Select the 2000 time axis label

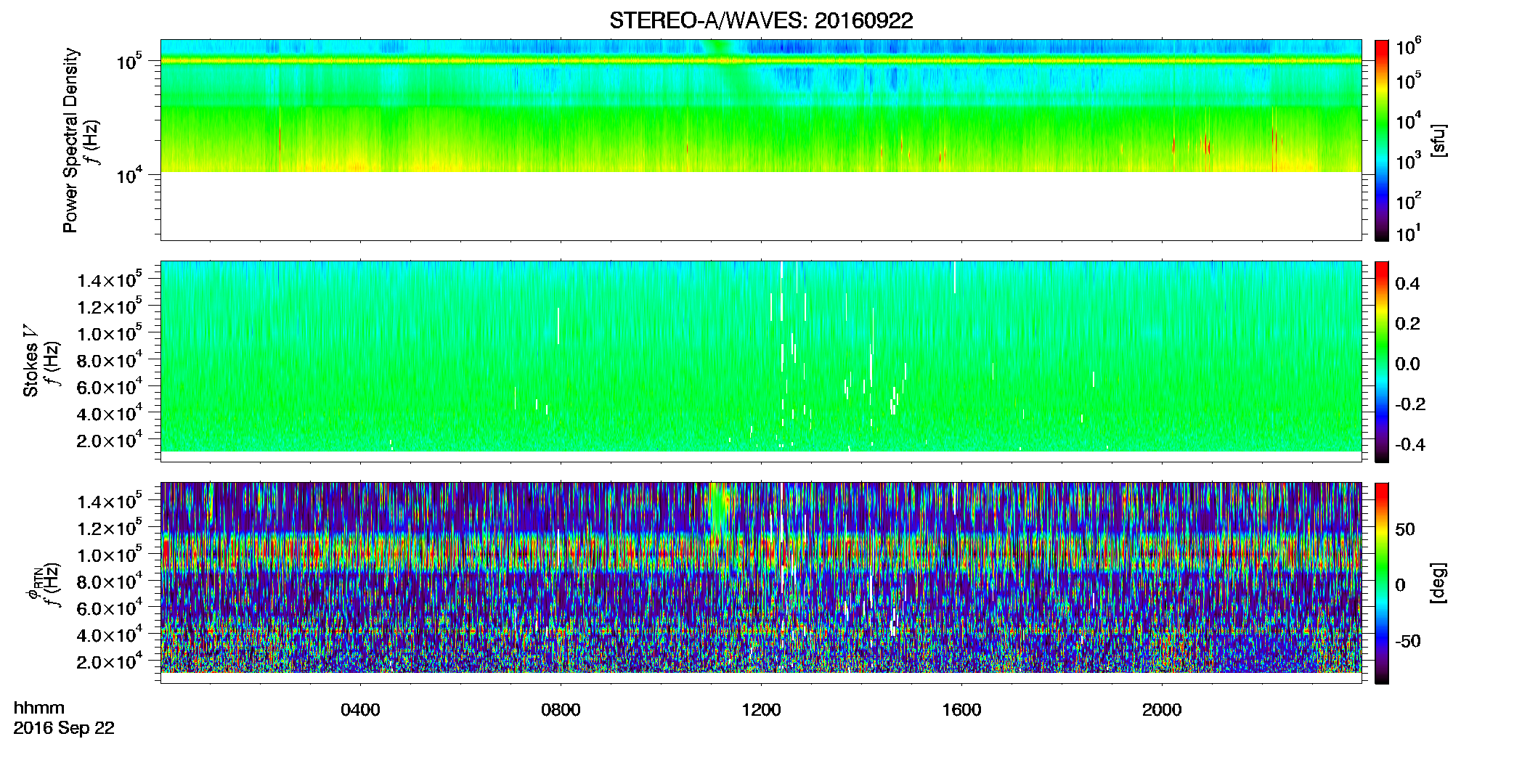[1162, 710]
